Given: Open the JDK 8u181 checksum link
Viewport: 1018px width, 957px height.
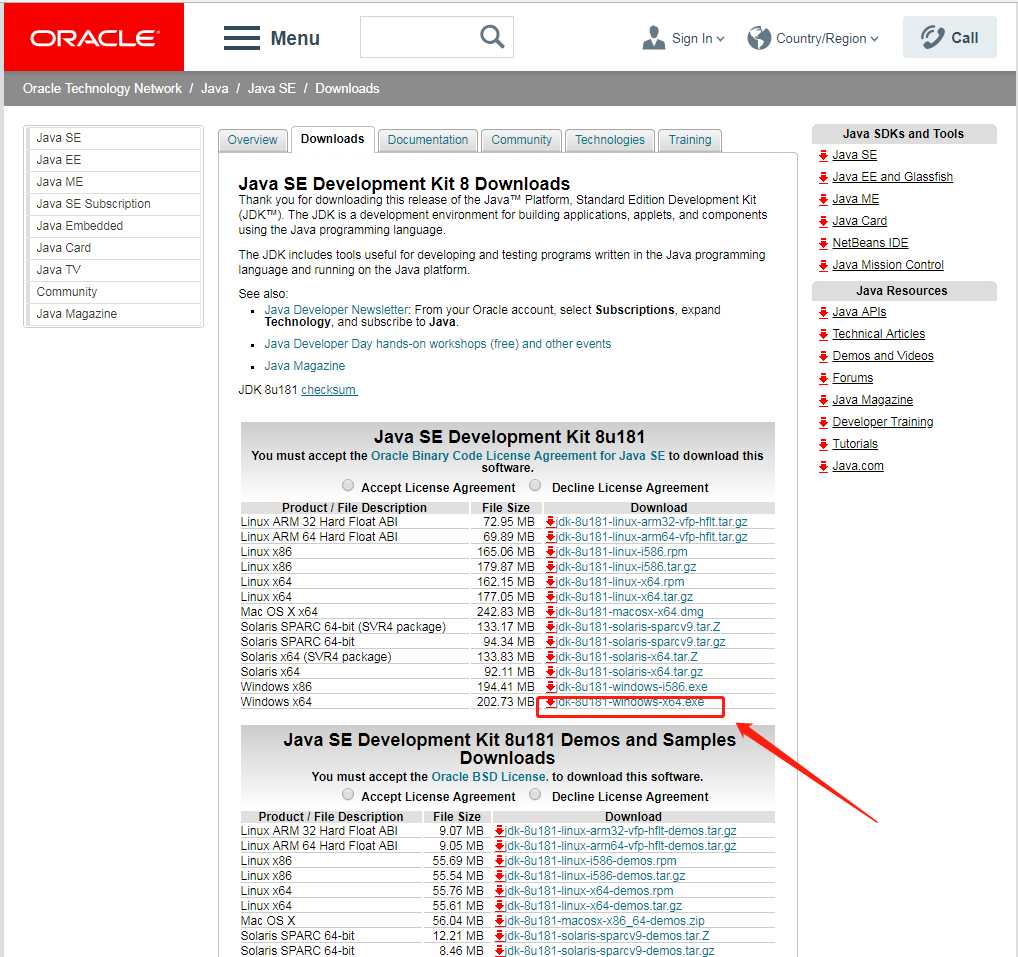Looking at the screenshot, I should pyautogui.click(x=329, y=390).
